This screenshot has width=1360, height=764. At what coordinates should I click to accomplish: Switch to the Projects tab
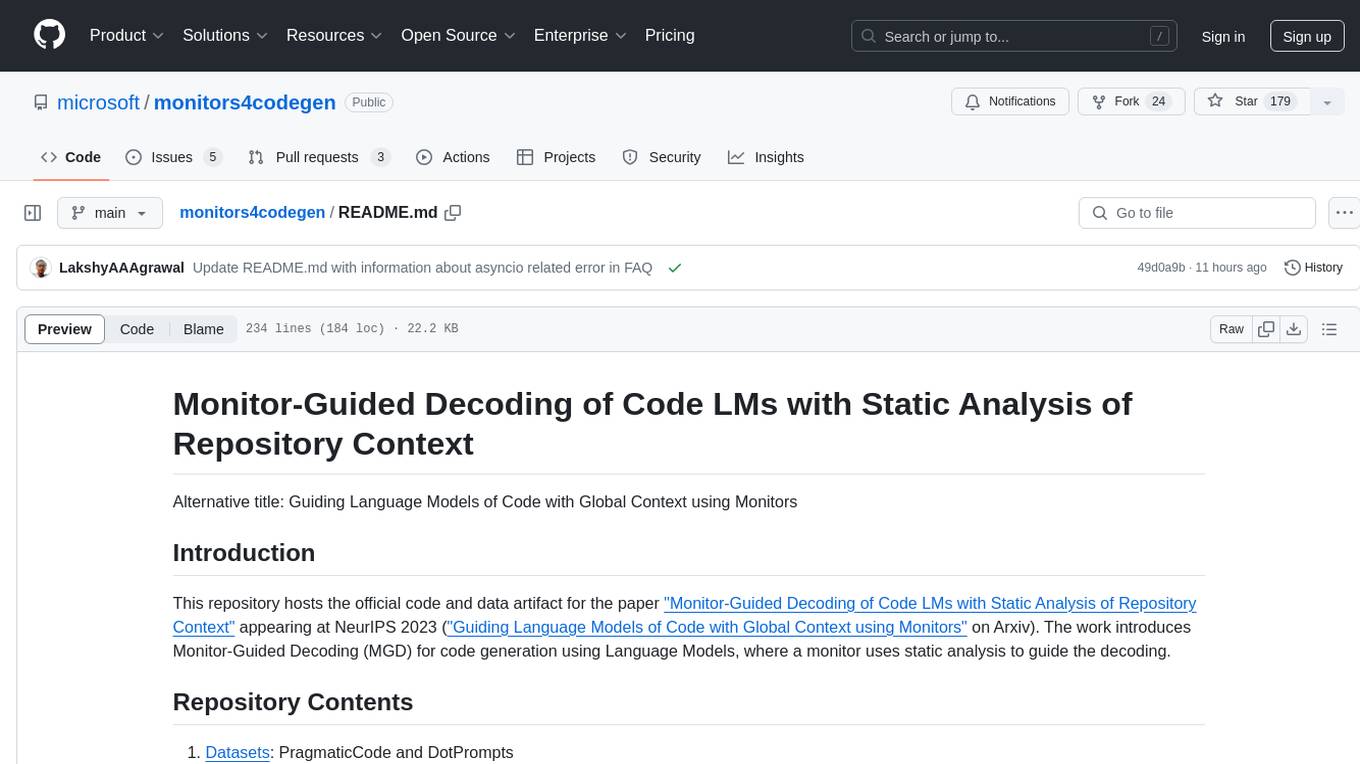click(x=556, y=157)
